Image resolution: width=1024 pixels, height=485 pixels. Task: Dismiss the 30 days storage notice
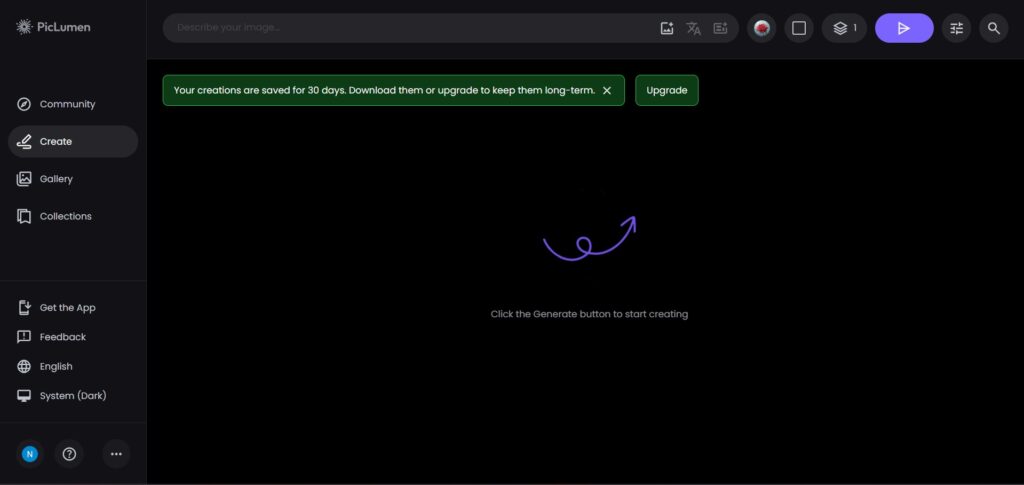pyautogui.click(x=607, y=90)
